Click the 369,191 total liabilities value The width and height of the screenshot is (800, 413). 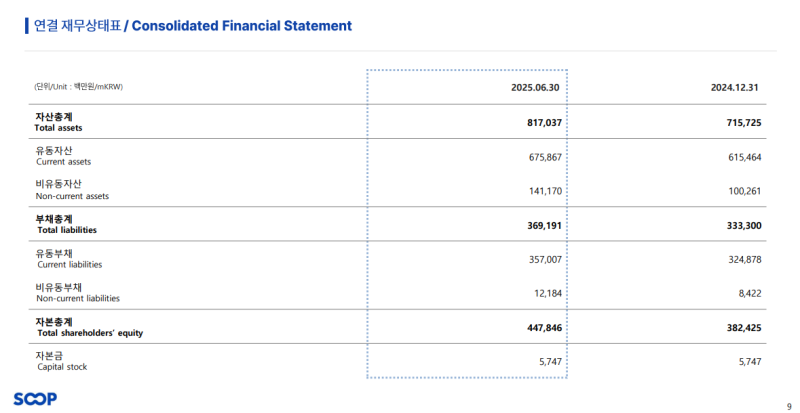coord(545,225)
